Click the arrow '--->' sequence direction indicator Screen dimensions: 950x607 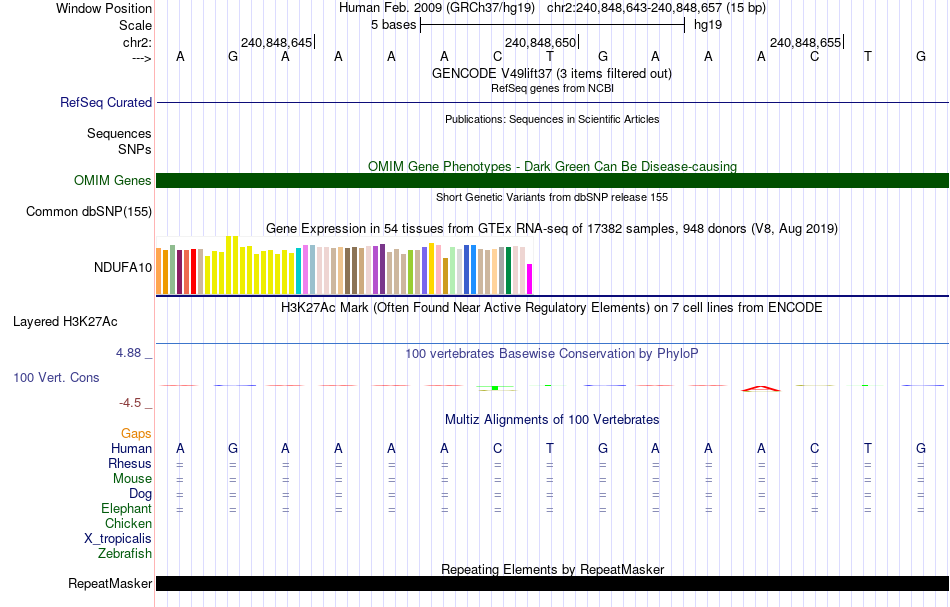click(142, 58)
